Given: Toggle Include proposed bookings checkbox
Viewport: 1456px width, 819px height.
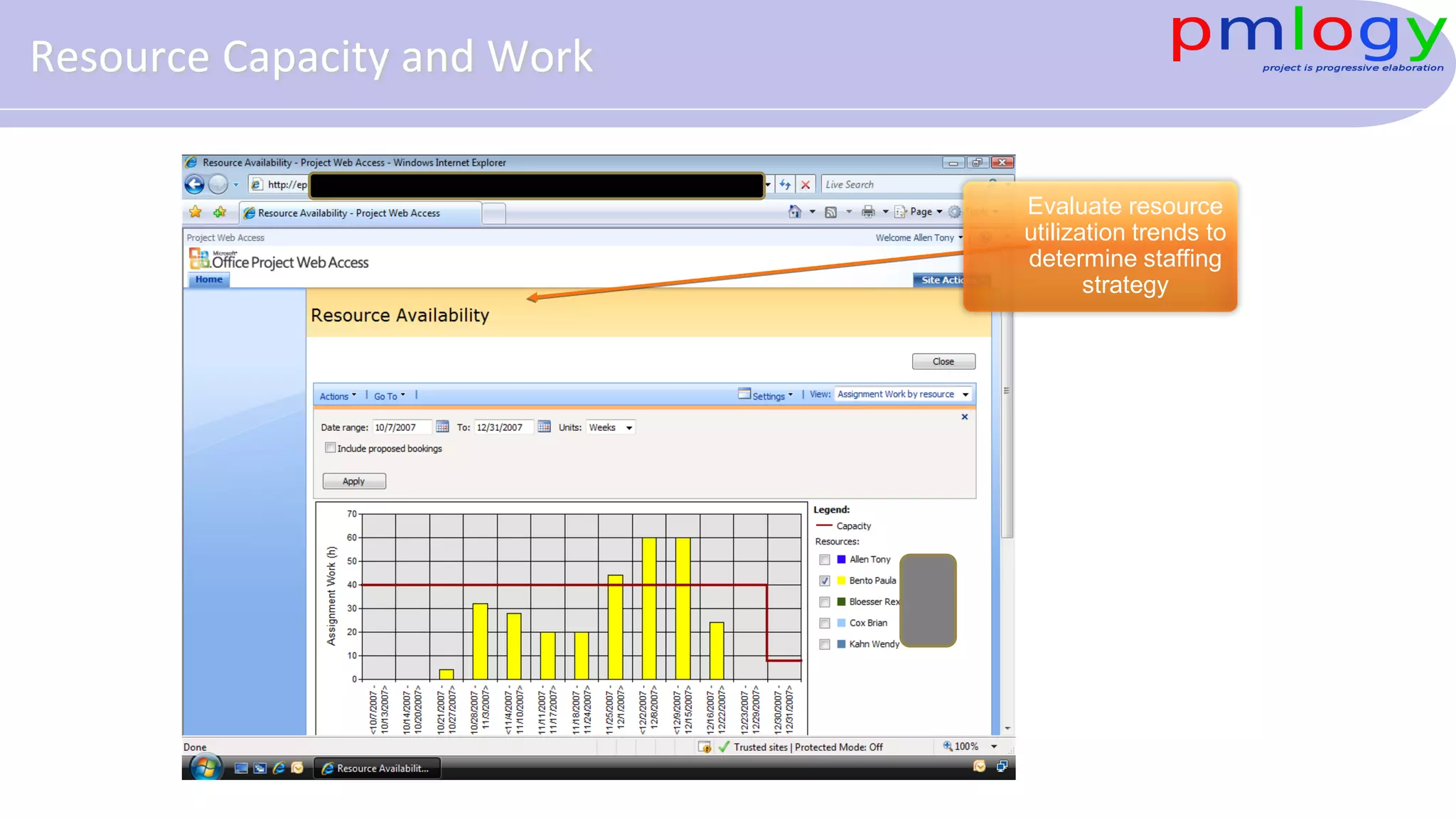Looking at the screenshot, I should pos(330,448).
